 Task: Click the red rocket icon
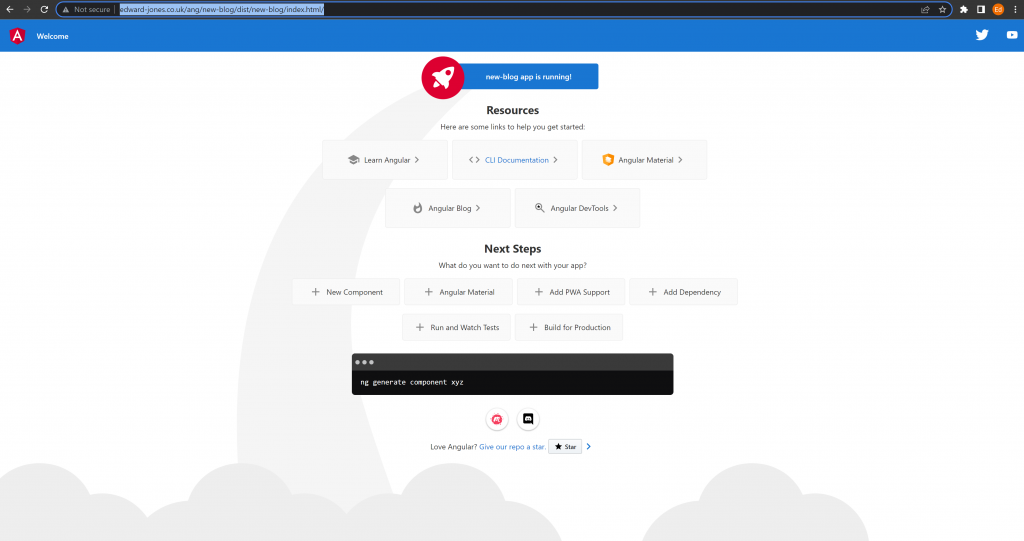coord(443,78)
